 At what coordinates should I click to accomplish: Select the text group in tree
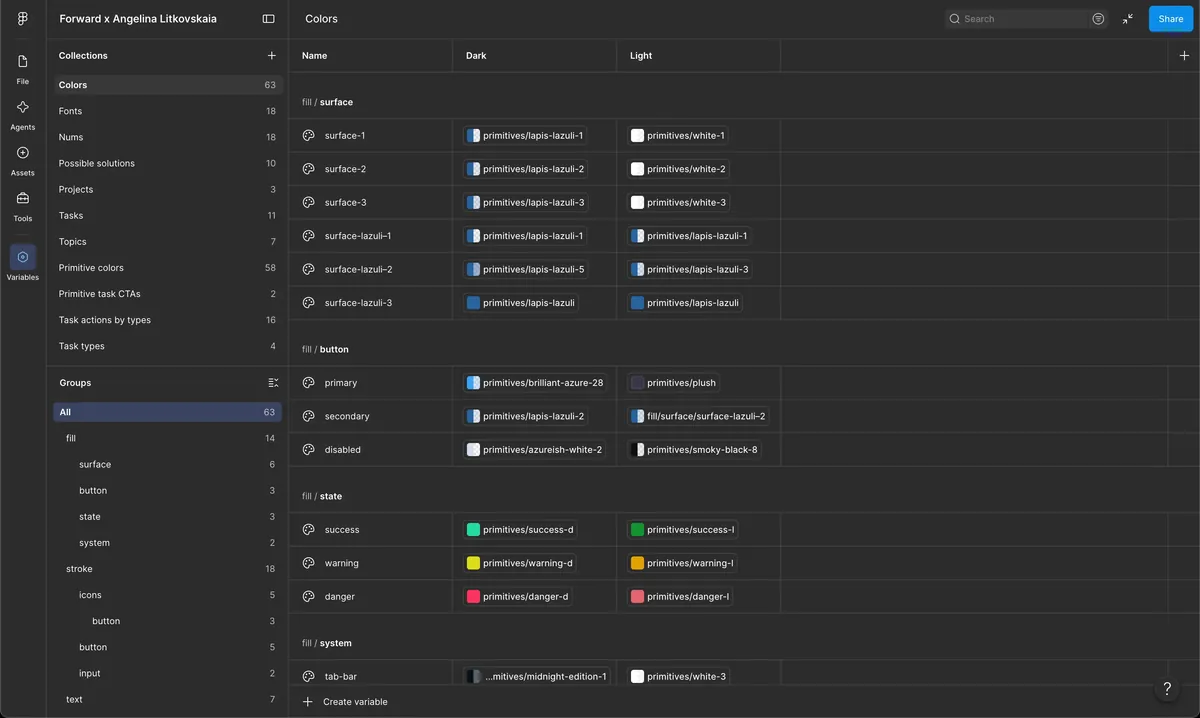coord(168,700)
